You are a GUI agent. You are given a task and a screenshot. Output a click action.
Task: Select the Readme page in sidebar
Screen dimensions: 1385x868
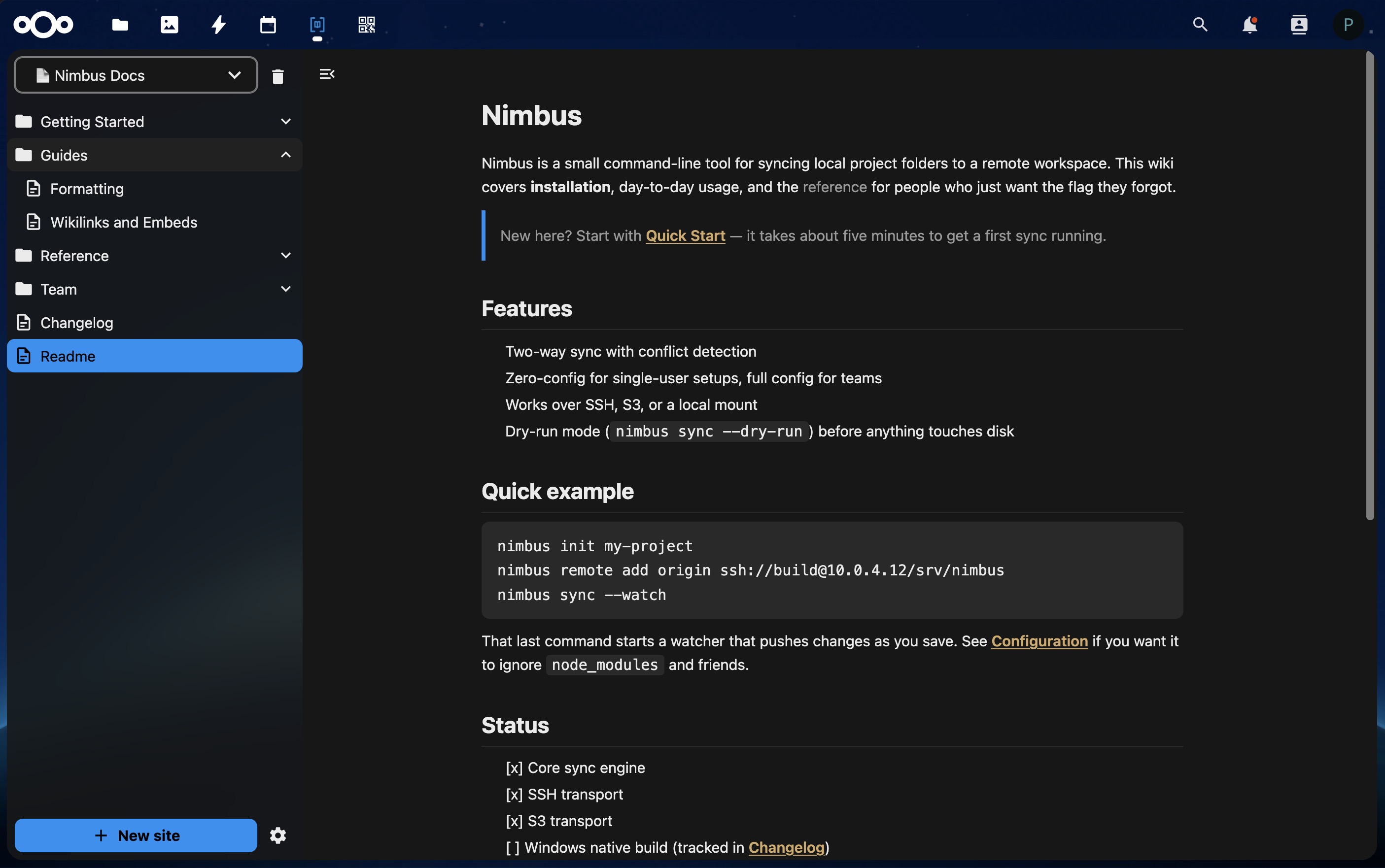154,356
